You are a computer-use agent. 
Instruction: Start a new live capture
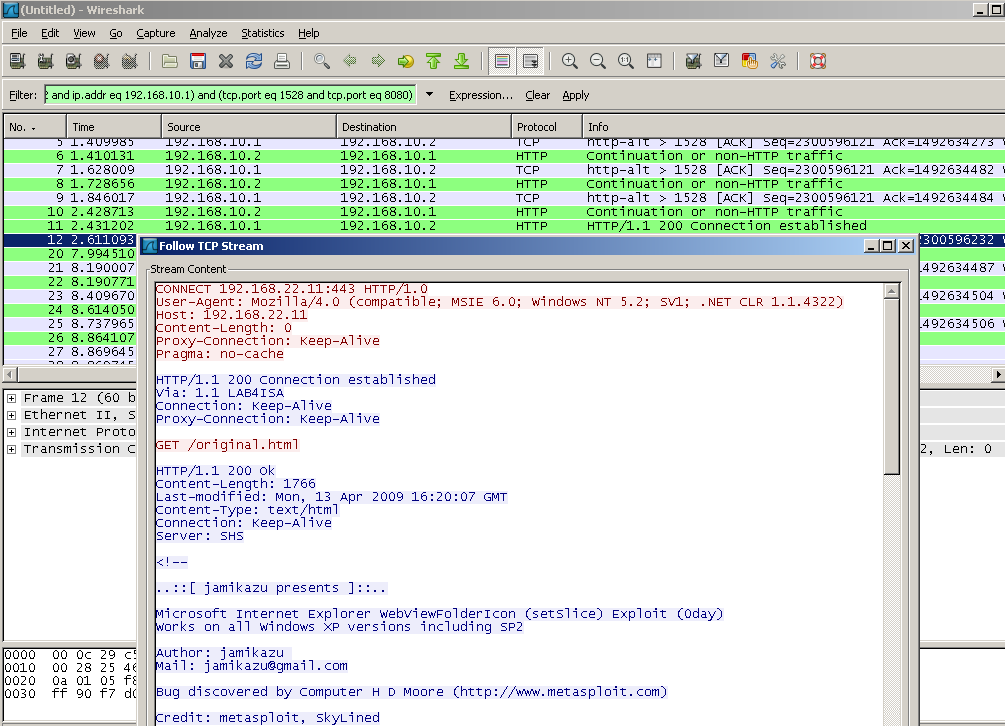point(74,62)
